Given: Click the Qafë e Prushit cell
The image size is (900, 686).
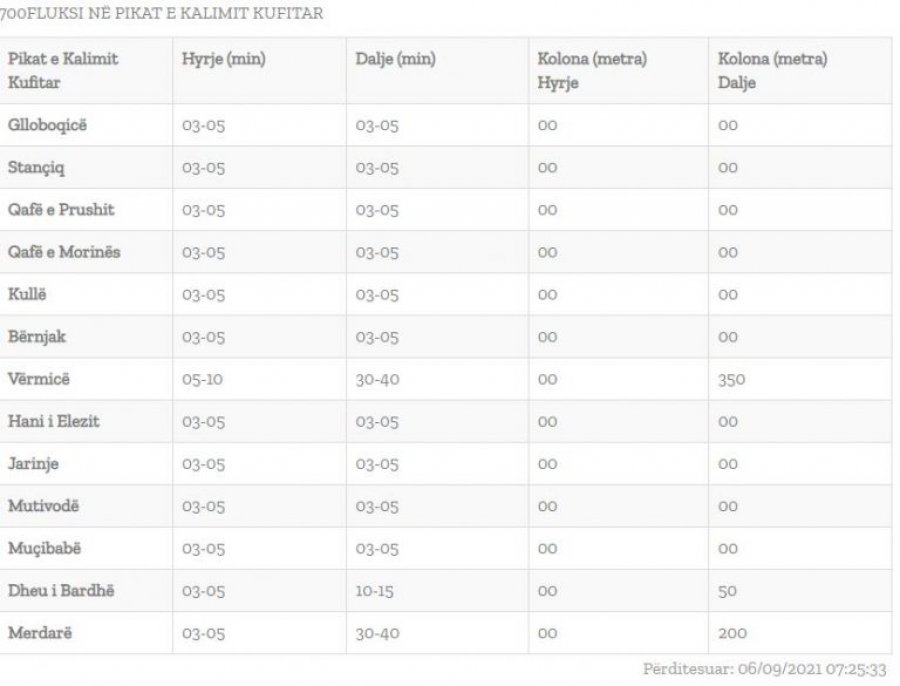Looking at the screenshot, I should (x=61, y=210).
